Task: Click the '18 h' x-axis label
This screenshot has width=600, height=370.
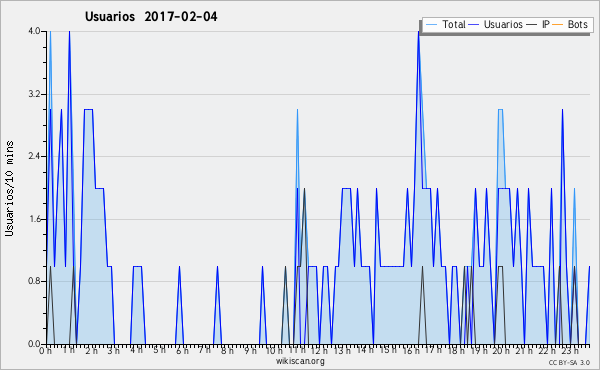Action: click(456, 351)
